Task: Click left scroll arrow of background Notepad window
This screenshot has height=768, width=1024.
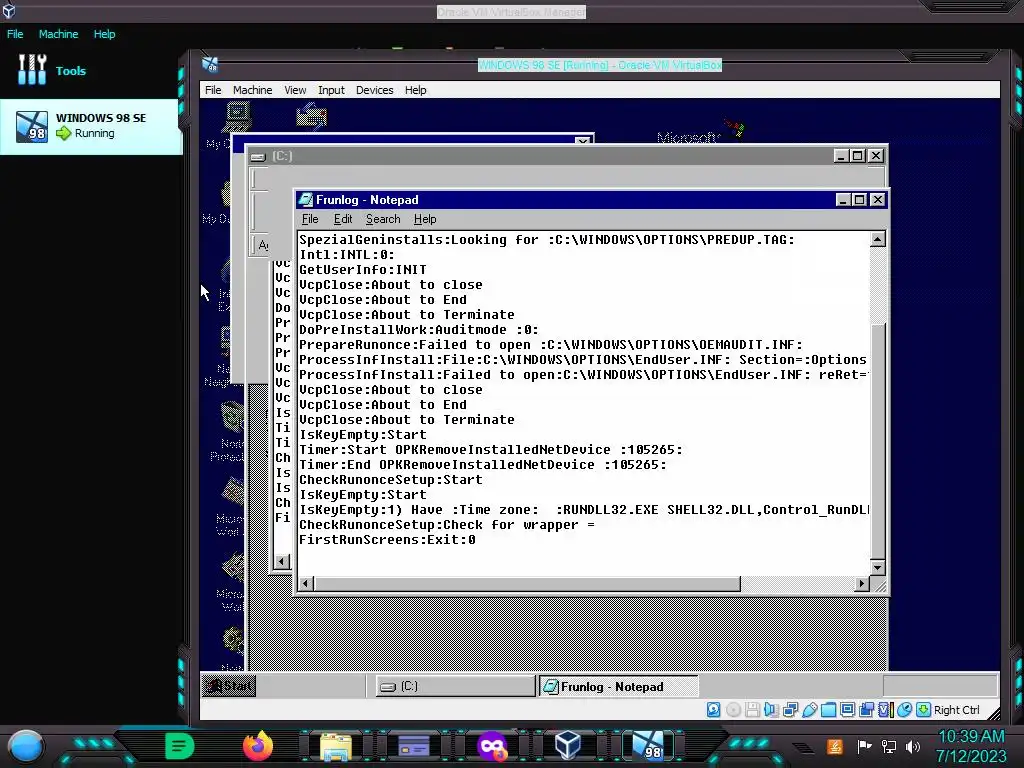Action: pos(282,562)
